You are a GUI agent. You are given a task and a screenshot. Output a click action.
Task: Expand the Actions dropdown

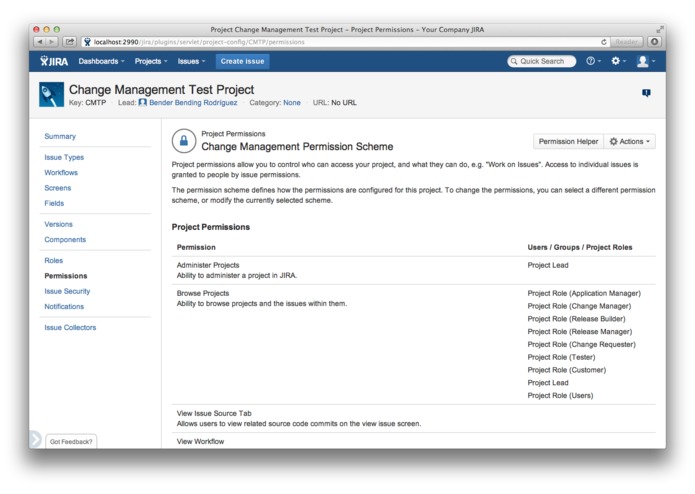pyautogui.click(x=629, y=141)
